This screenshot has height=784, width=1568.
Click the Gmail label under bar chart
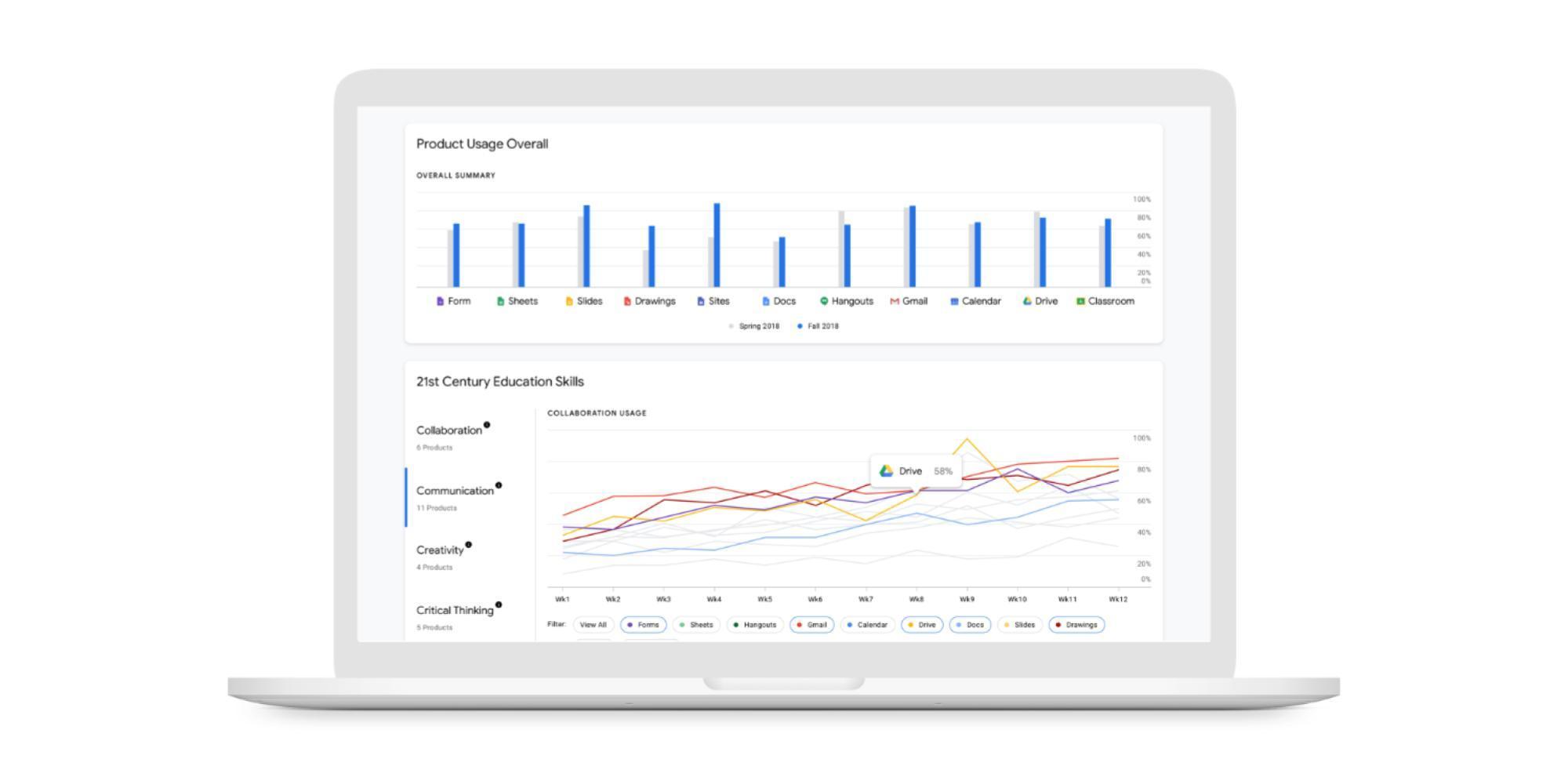(915, 301)
